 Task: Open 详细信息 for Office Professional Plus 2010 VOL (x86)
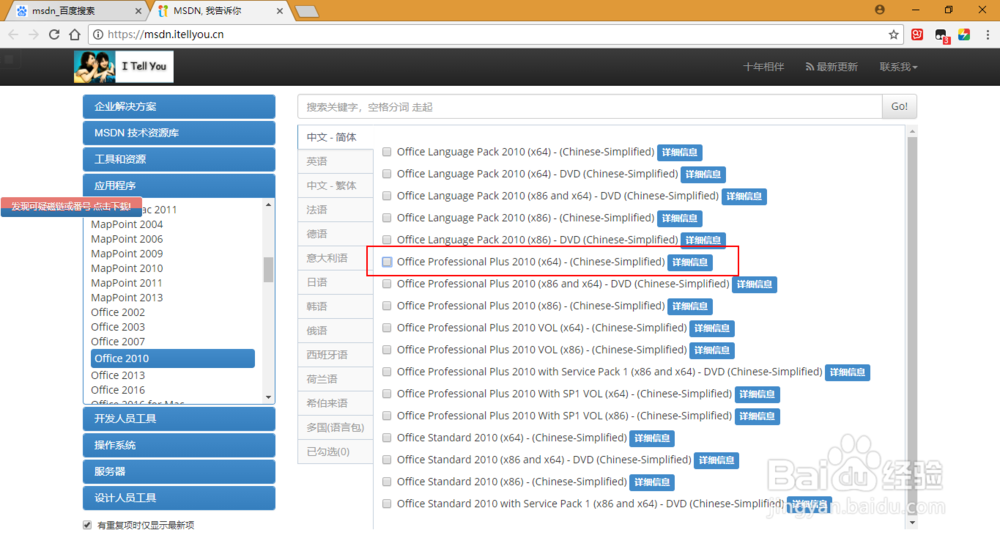(712, 350)
